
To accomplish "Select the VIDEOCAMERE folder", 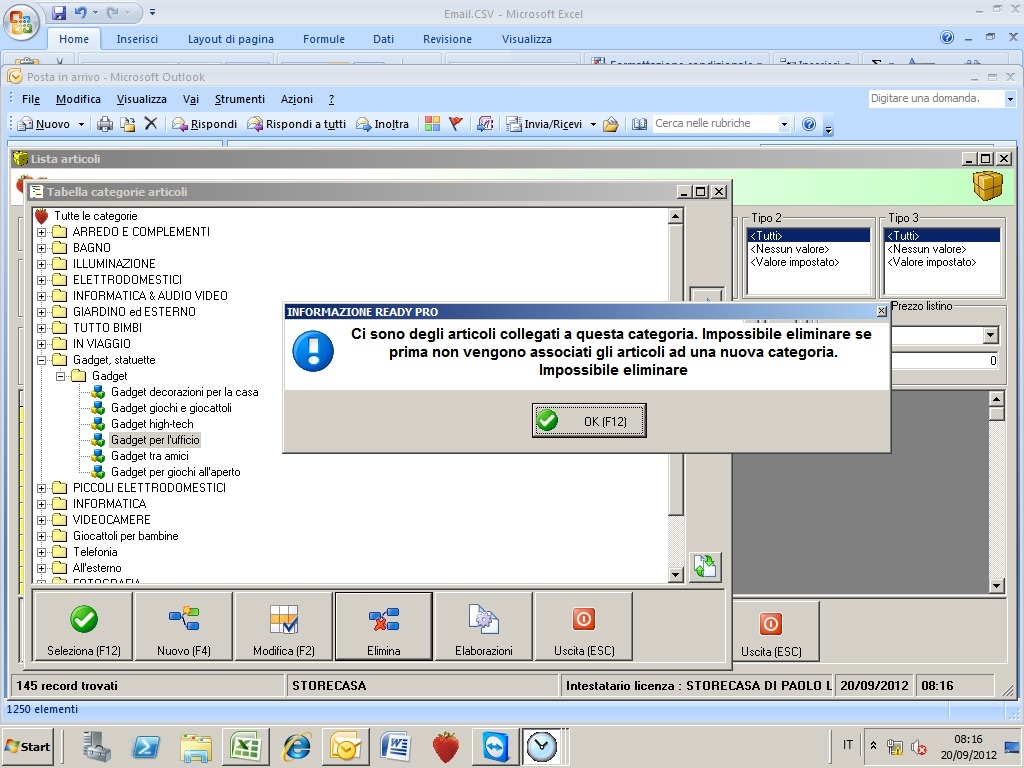I will [x=111, y=520].
